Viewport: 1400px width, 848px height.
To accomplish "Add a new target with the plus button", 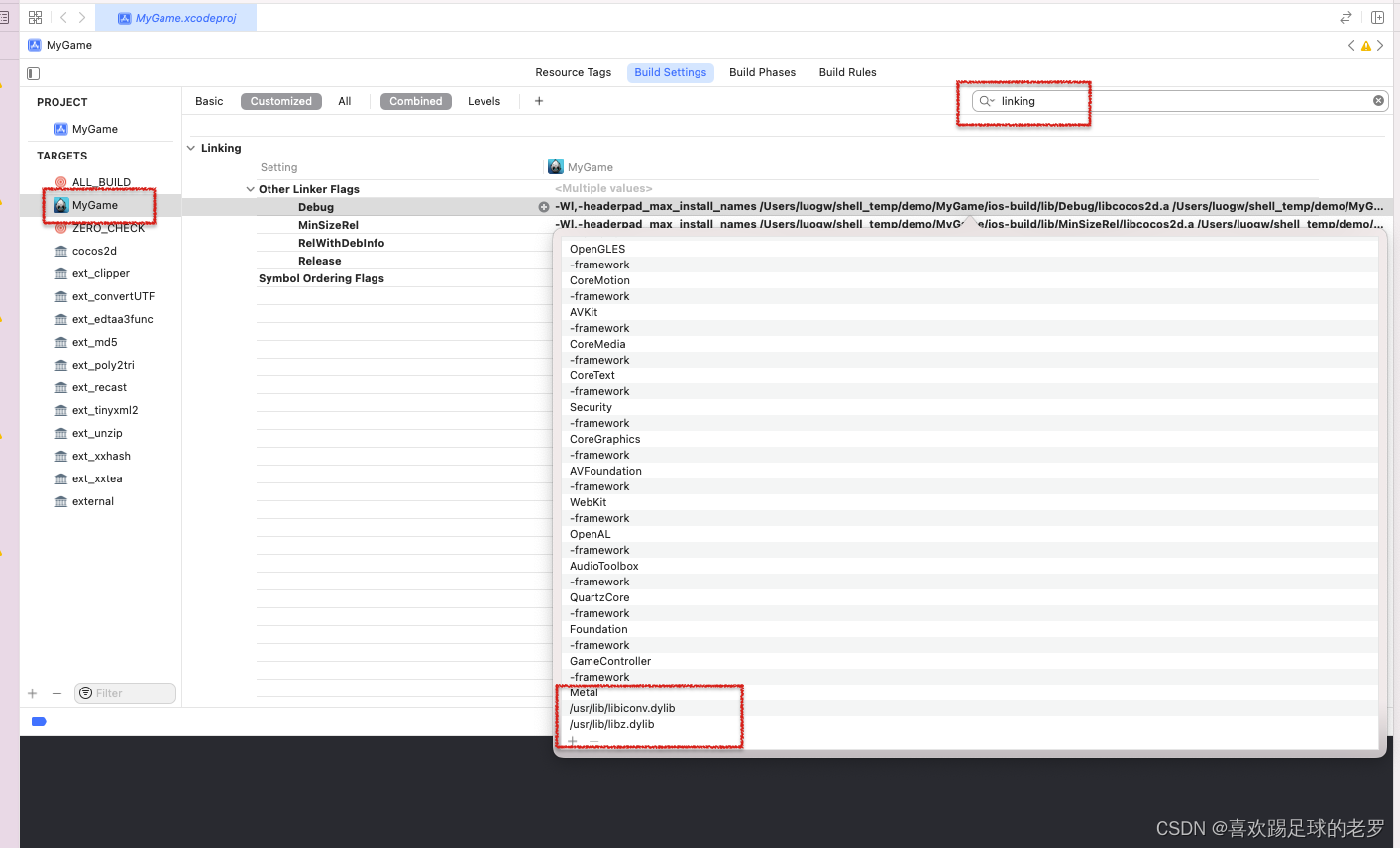I will tap(33, 693).
